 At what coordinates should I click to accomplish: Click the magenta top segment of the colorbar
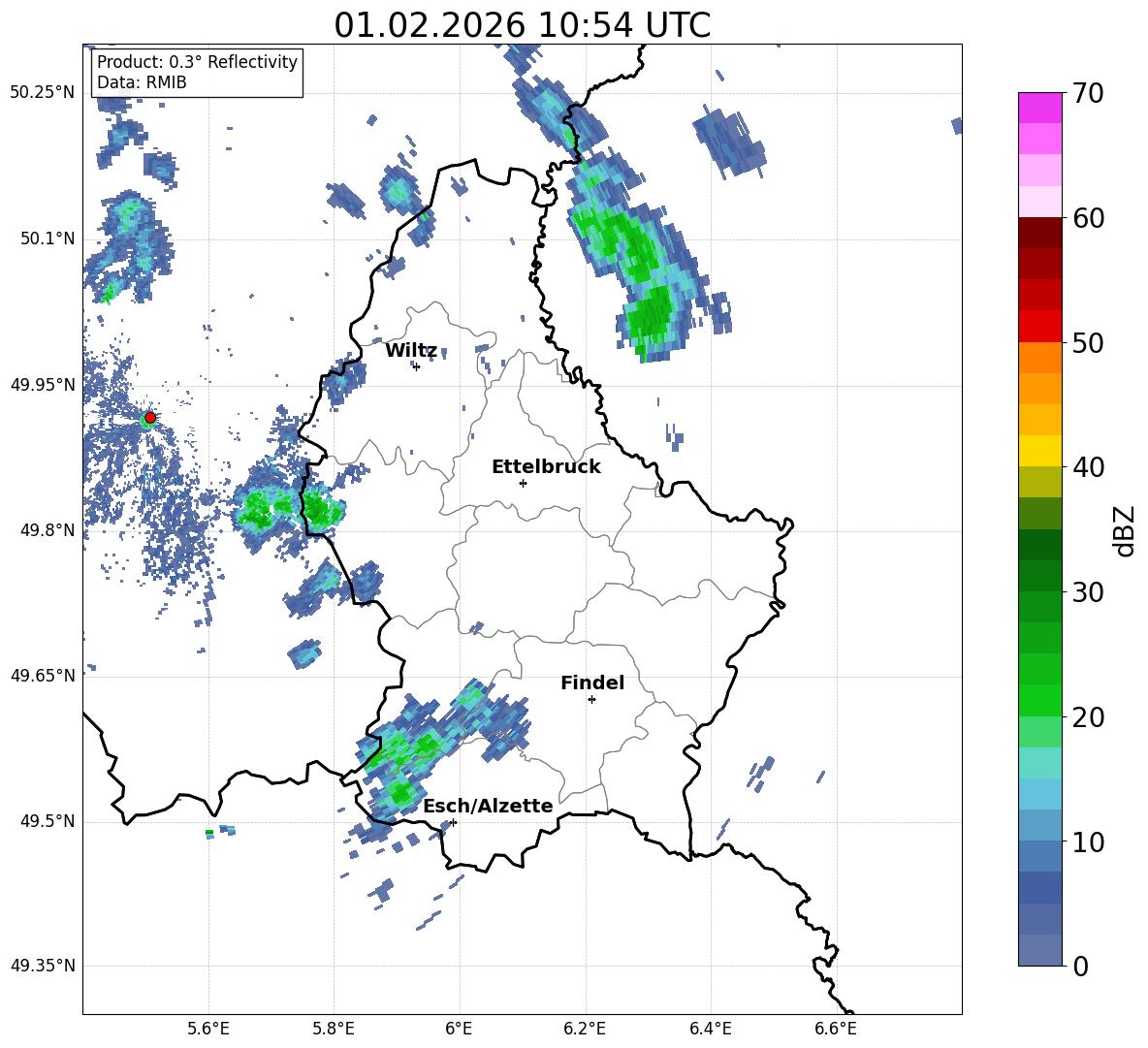pyautogui.click(x=1040, y=109)
